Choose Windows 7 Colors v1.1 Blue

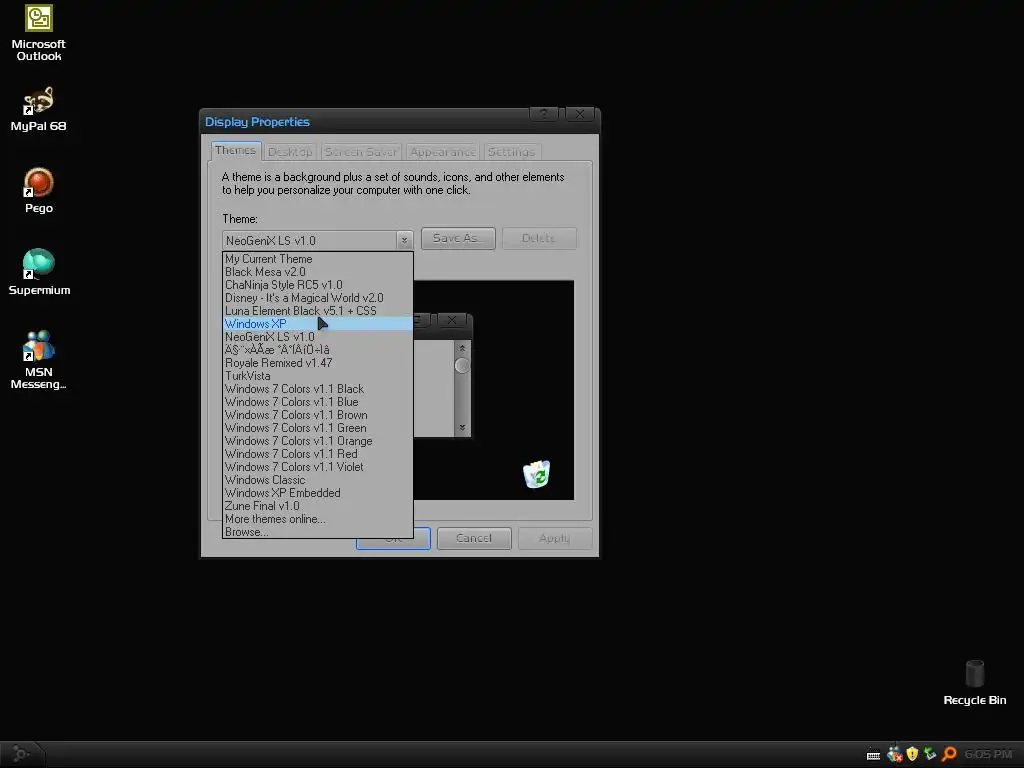point(317,402)
